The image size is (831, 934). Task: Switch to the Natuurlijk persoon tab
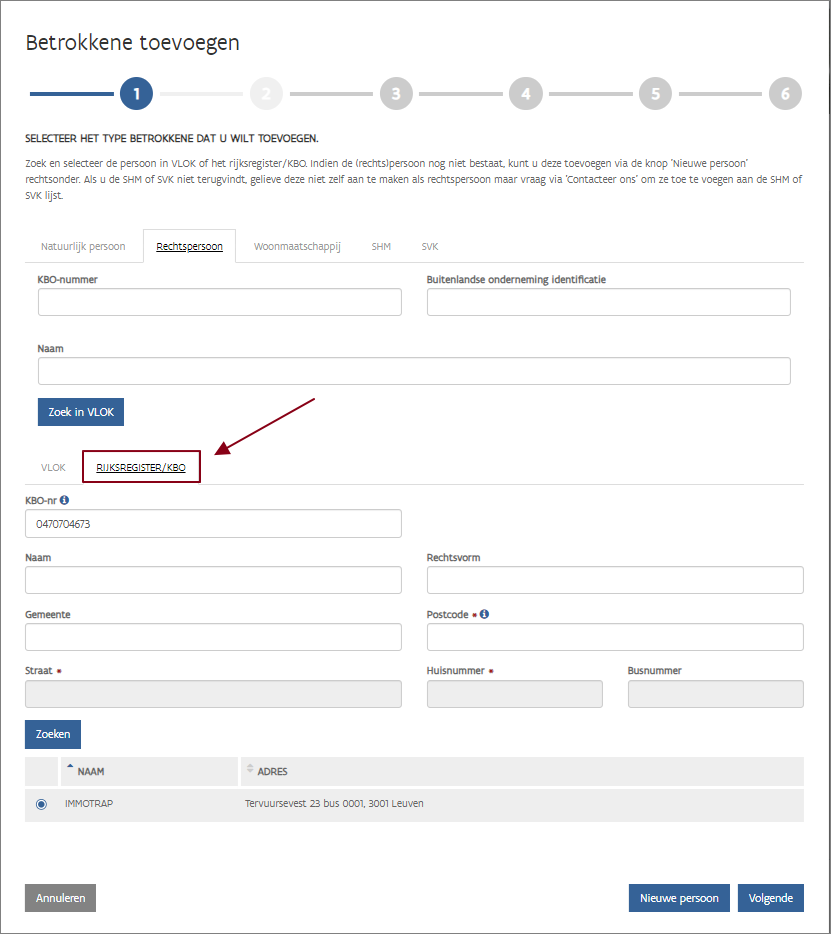83,246
